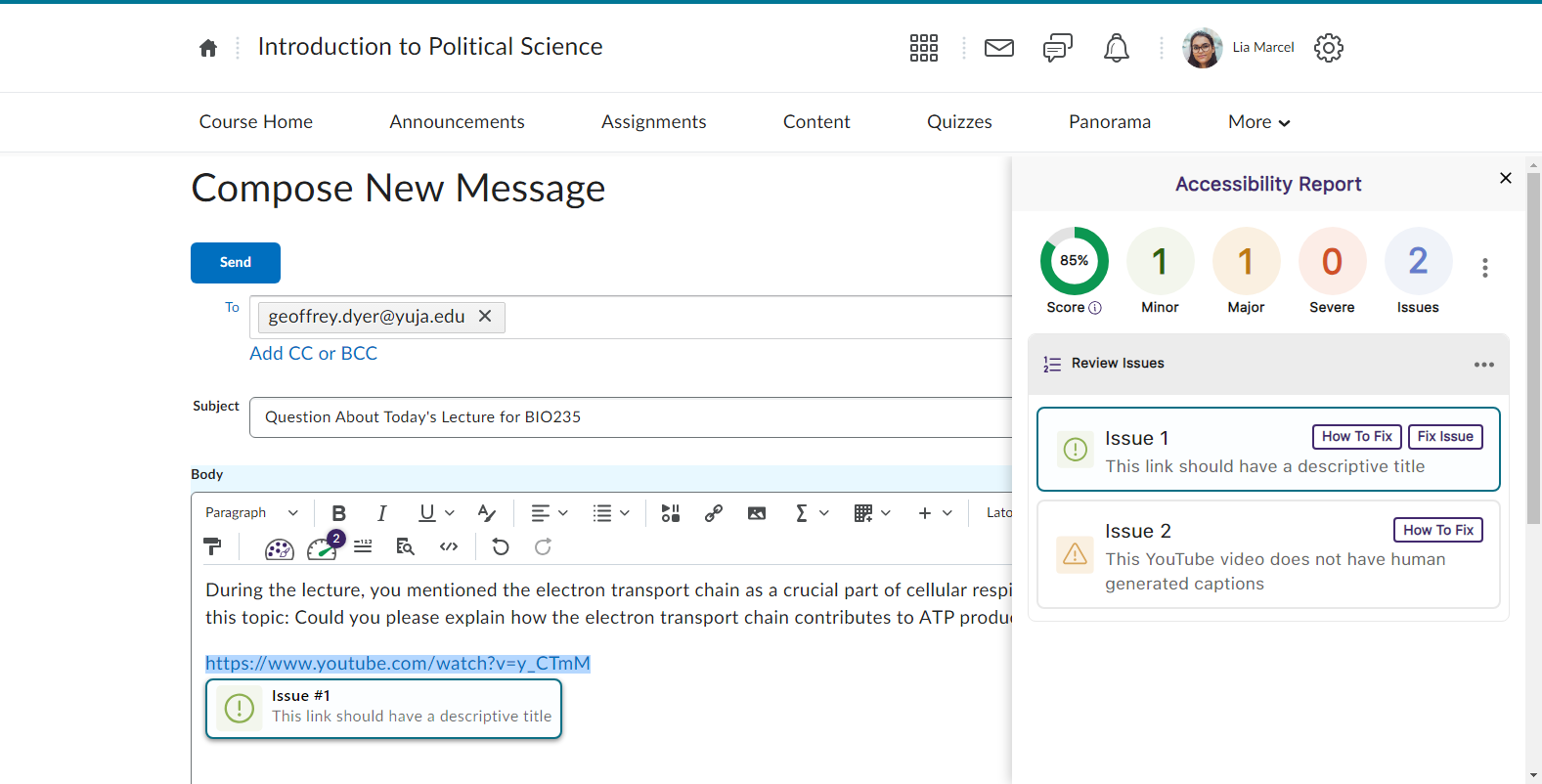The image size is (1542, 784).
Task: Expand the Paragraph format dropdown
Action: (251, 513)
